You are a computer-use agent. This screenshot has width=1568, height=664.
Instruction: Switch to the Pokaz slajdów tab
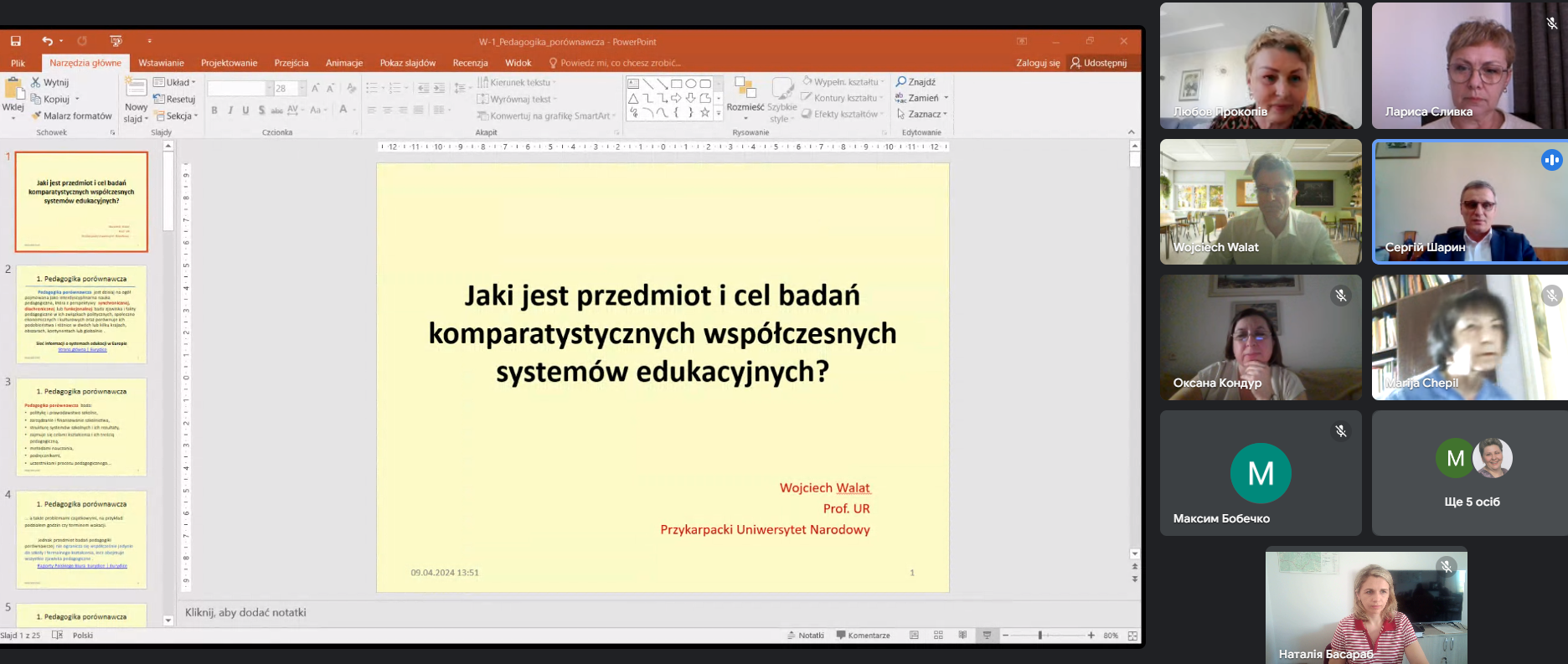pos(407,63)
